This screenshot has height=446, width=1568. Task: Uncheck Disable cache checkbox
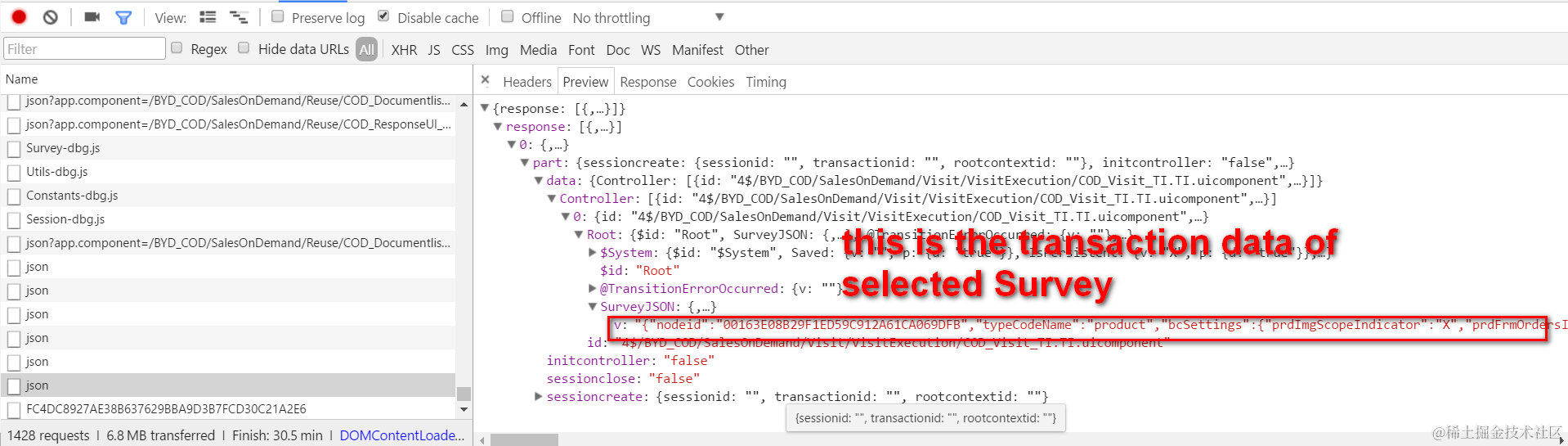383,16
